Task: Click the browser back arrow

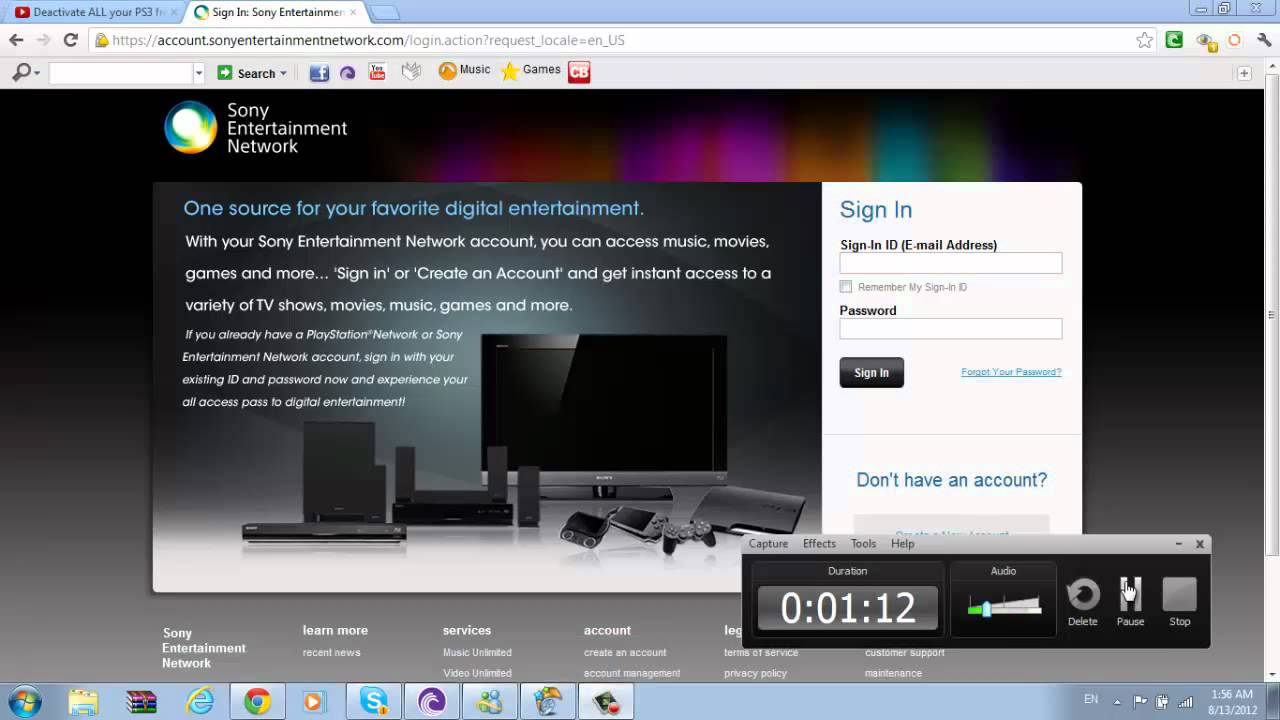Action: [x=16, y=40]
